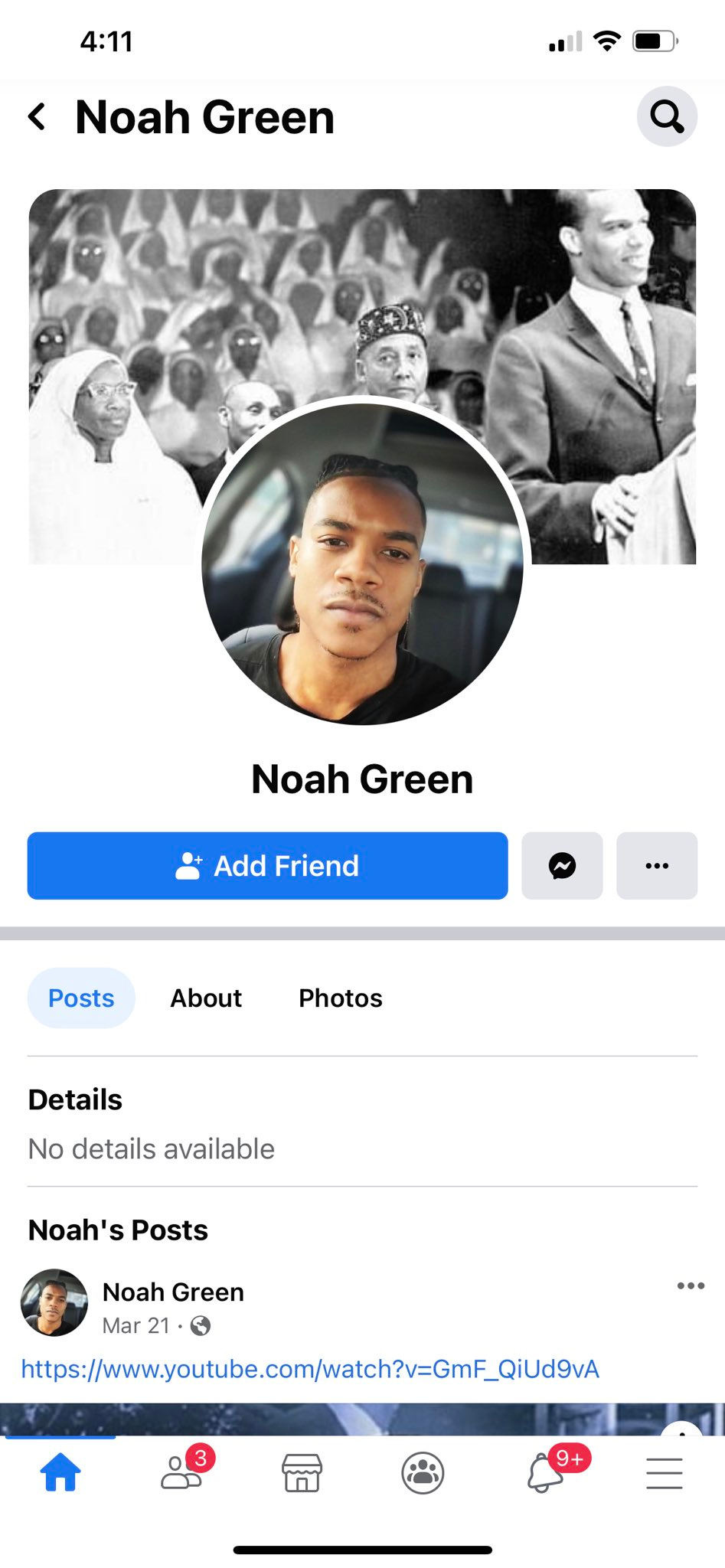Tap Noah Green name on post
The image size is (725, 1568).
click(x=173, y=1292)
